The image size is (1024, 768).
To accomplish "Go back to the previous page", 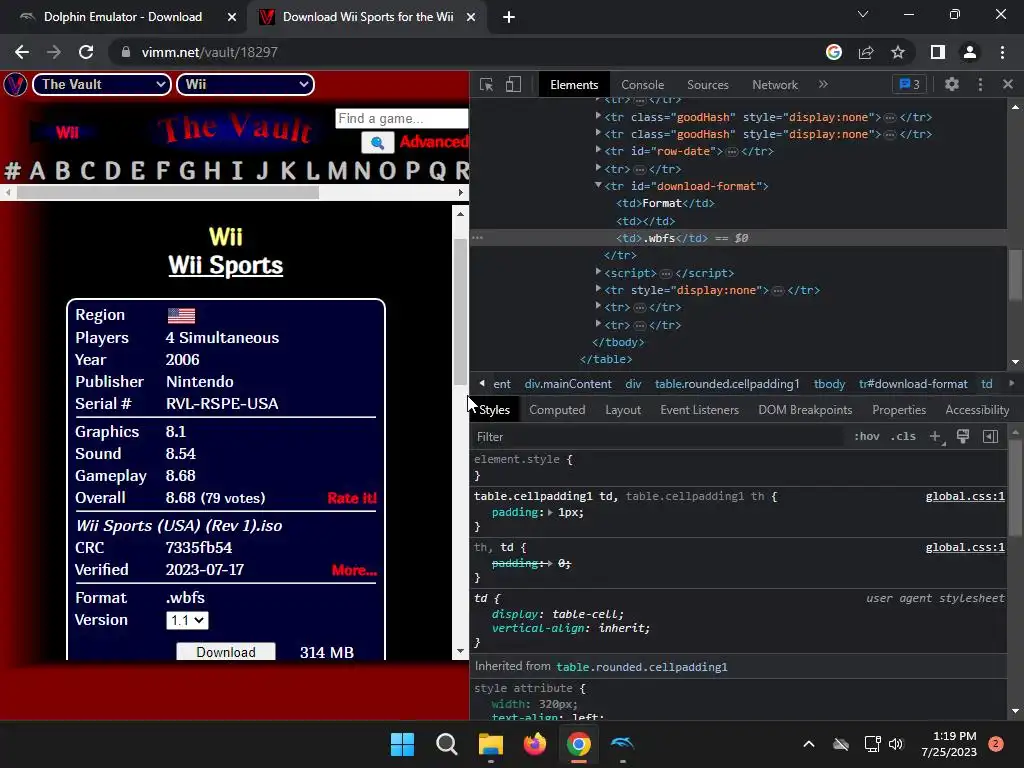I will point(22,52).
